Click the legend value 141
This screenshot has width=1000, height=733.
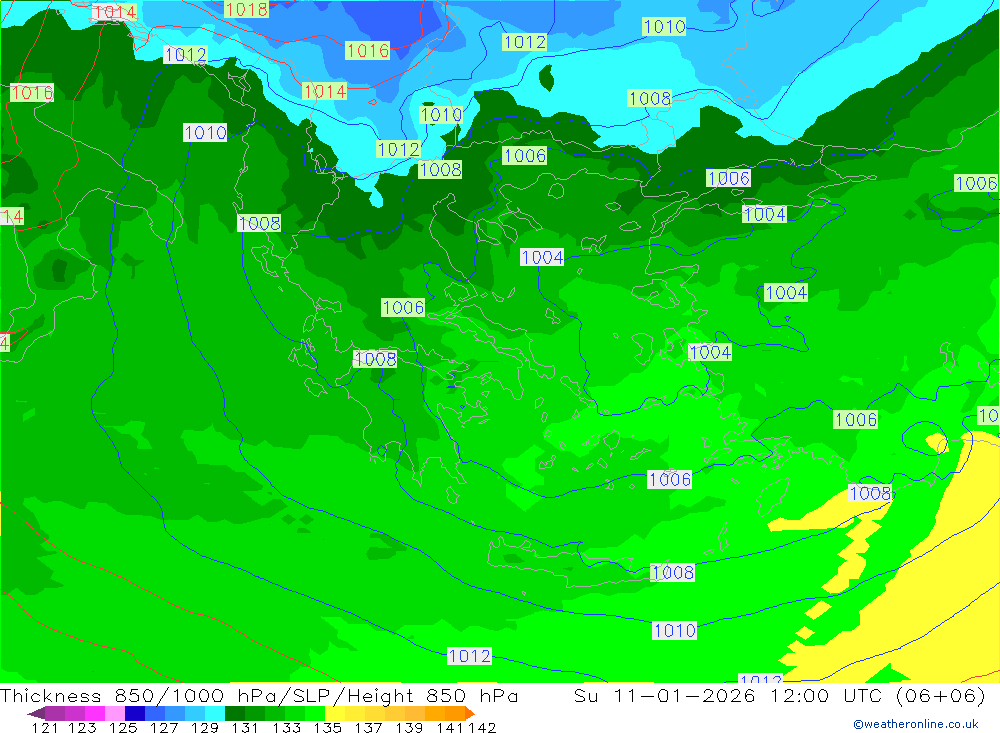(x=450, y=727)
